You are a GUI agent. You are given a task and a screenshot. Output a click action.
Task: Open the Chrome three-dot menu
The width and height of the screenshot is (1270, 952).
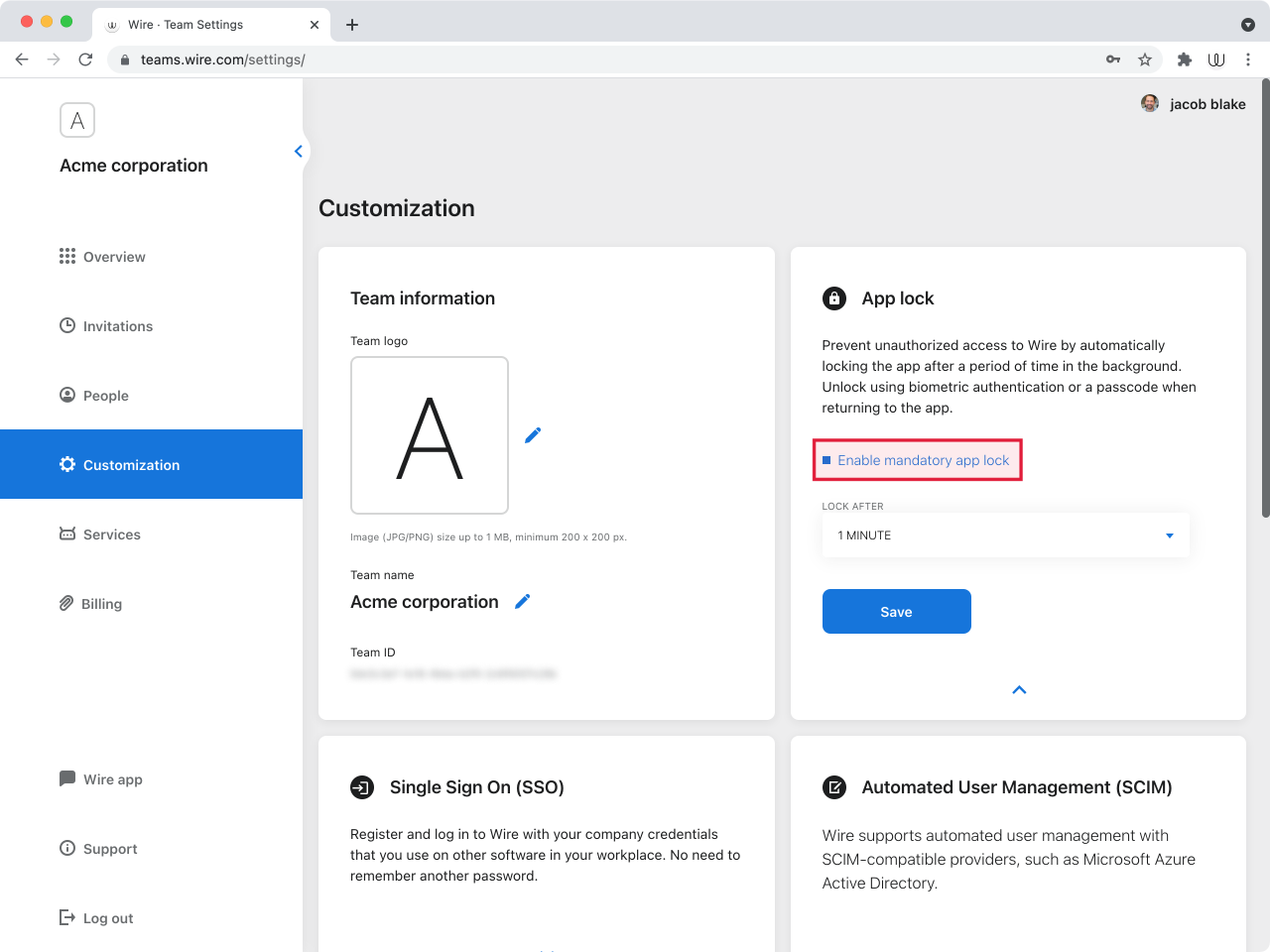click(1248, 59)
